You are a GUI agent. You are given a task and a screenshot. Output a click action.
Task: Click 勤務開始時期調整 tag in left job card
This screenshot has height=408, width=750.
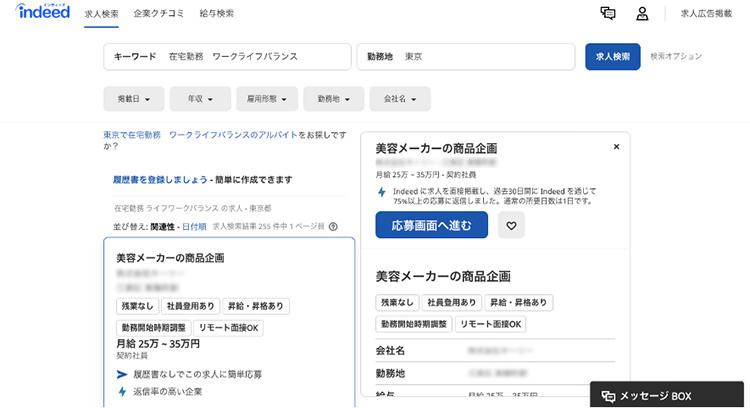click(154, 328)
